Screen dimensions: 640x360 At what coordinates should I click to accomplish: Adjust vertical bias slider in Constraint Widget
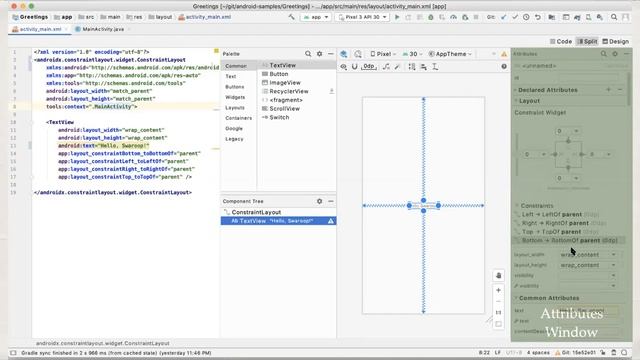coord(517,154)
